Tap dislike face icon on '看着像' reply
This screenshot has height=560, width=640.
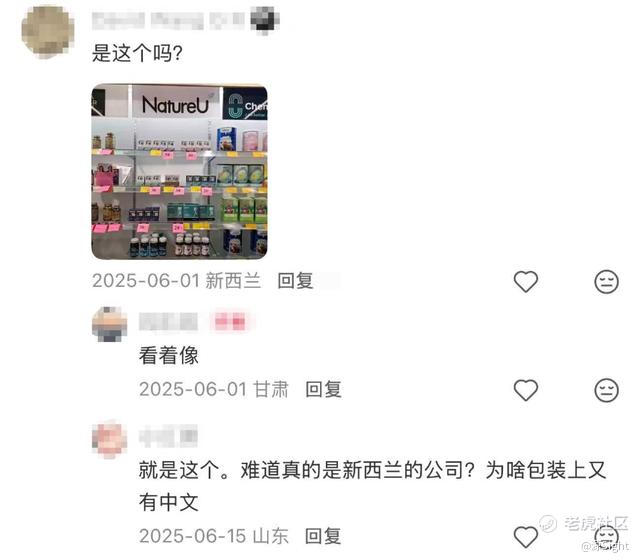pos(606,390)
